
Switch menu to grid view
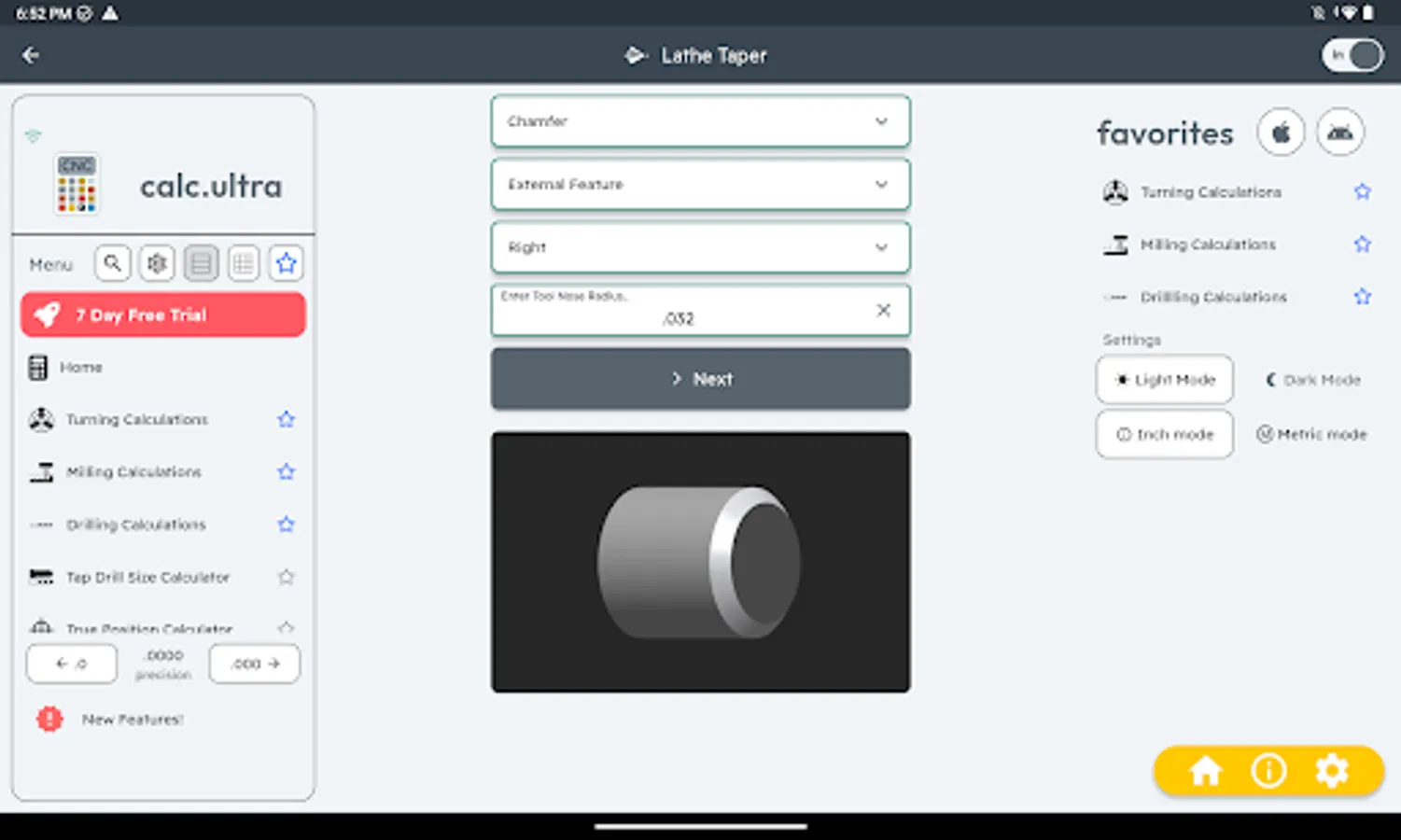click(x=244, y=263)
